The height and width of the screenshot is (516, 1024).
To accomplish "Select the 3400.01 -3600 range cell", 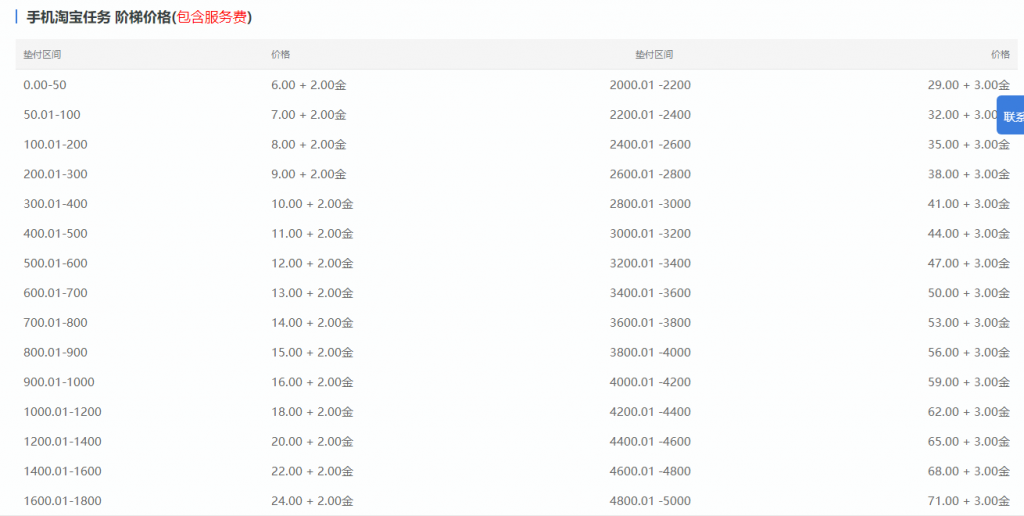I will [650, 293].
